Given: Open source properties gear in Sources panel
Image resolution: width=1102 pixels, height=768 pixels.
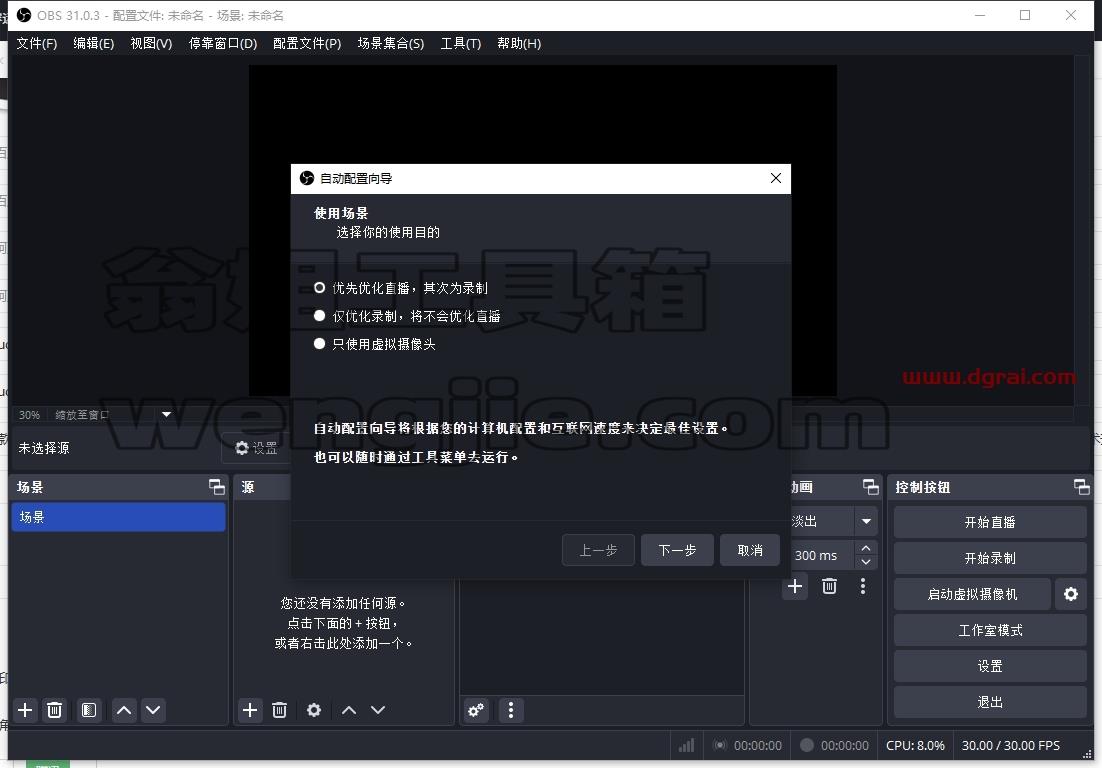Looking at the screenshot, I should pos(313,710).
